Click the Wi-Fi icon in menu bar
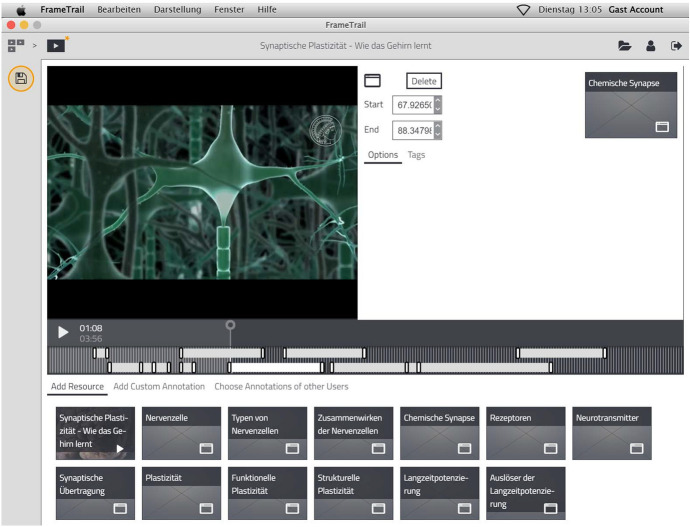This screenshot has height=527, width=690. coord(523,9)
